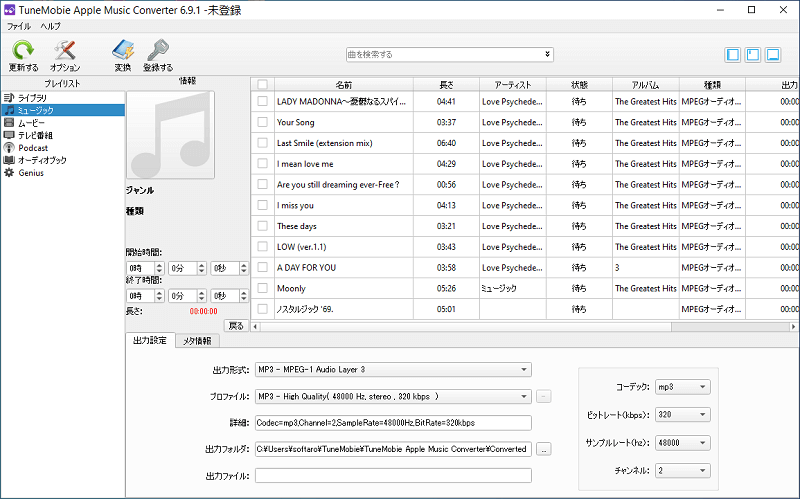
Task: Sort by the アルバム column header
Action: pyautogui.click(x=645, y=85)
